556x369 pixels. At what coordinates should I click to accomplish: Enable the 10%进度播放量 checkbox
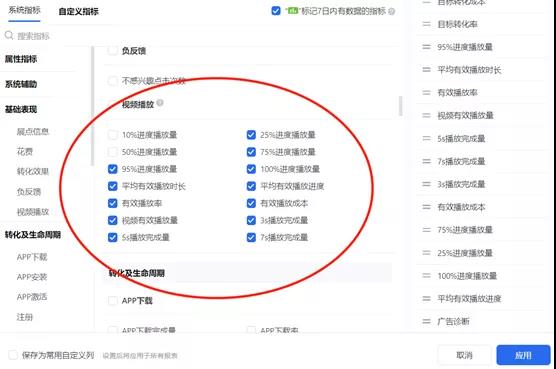pyautogui.click(x=113, y=135)
